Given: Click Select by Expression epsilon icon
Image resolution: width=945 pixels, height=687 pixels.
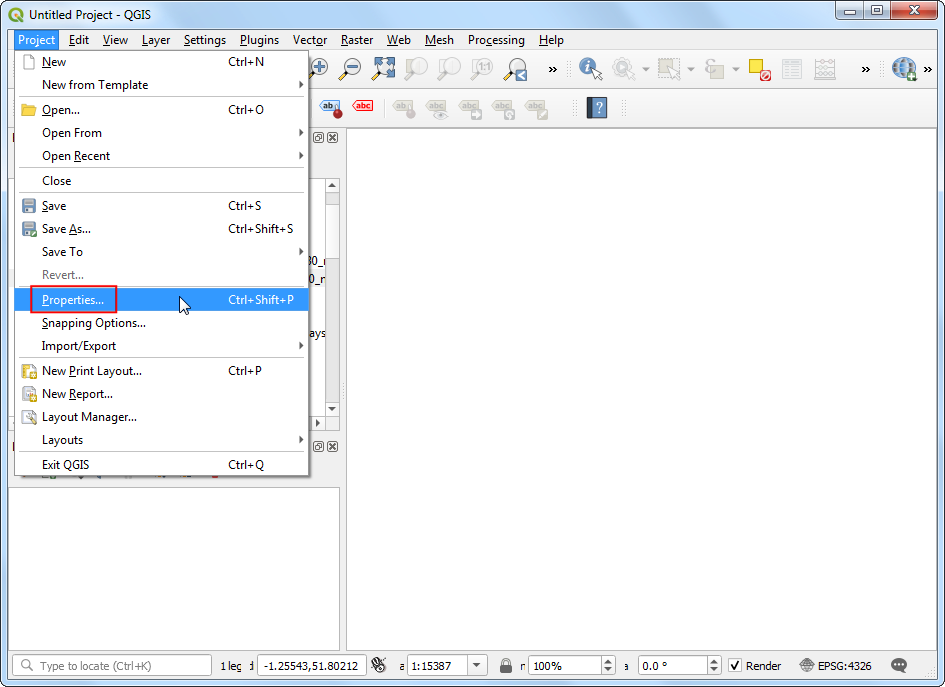Looking at the screenshot, I should [714, 69].
